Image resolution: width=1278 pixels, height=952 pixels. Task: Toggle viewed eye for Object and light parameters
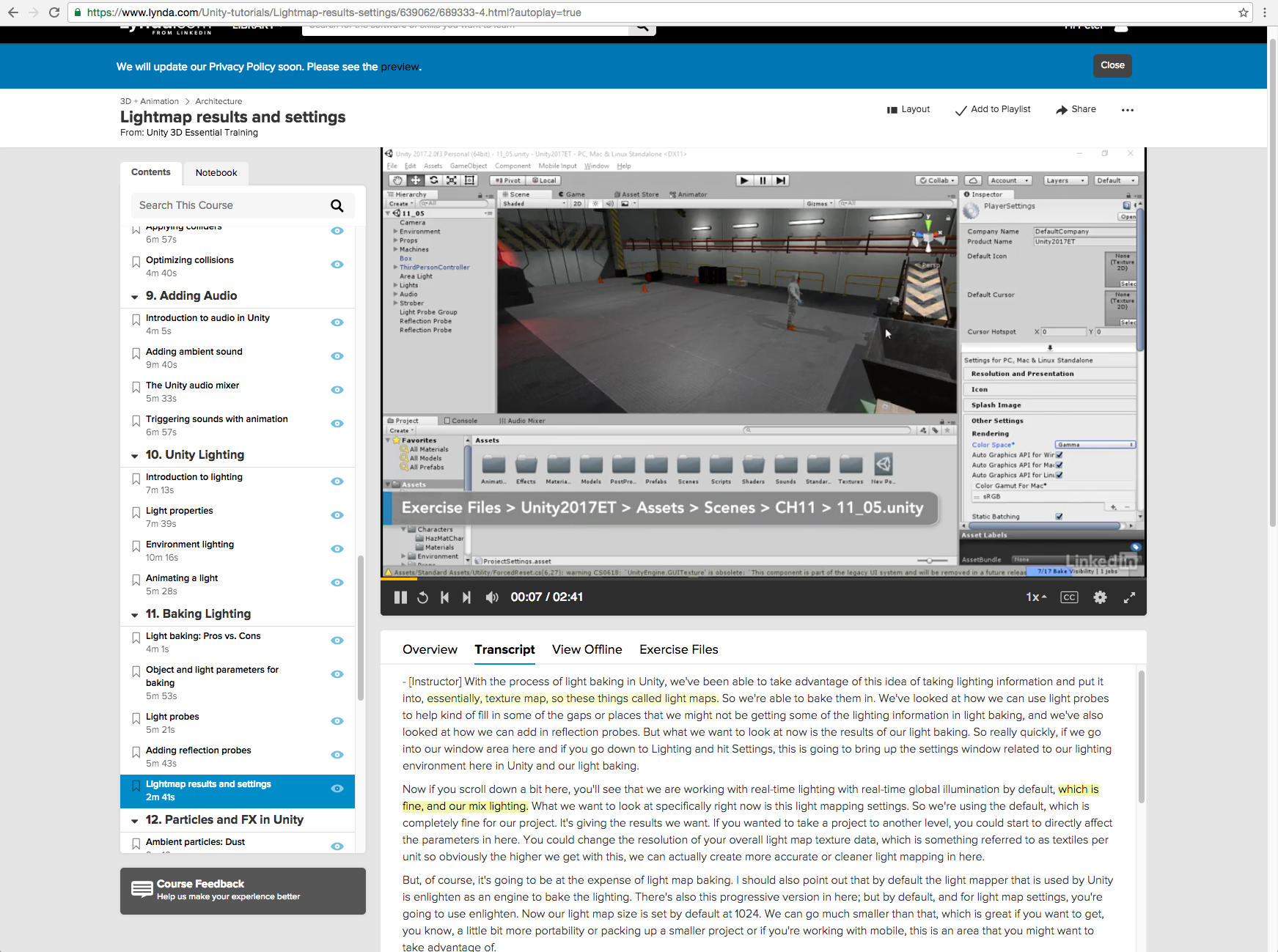coord(337,674)
